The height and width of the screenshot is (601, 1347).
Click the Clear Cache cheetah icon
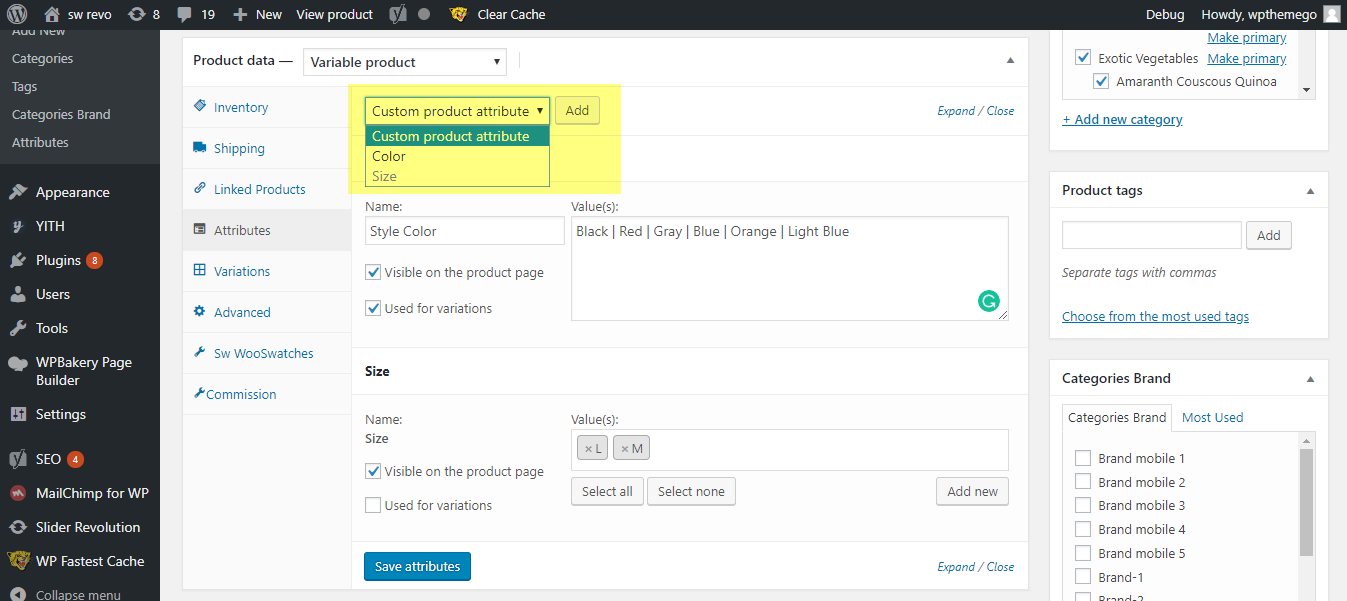click(x=459, y=14)
